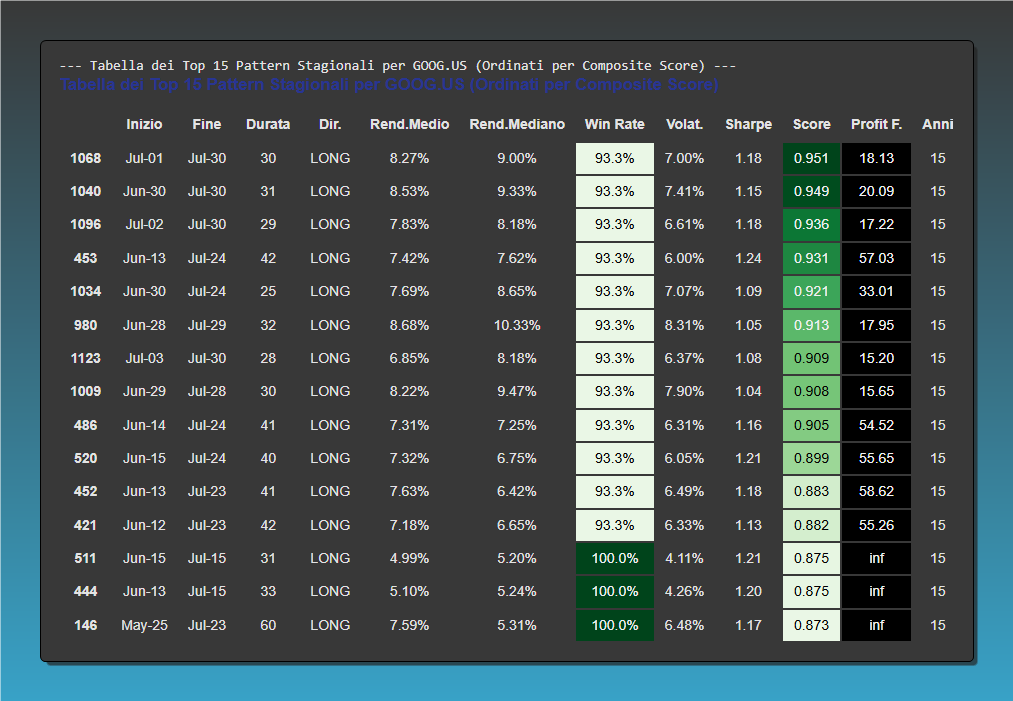This screenshot has height=701, width=1013.
Task: Click the Win Rate column header
Action: click(x=614, y=124)
